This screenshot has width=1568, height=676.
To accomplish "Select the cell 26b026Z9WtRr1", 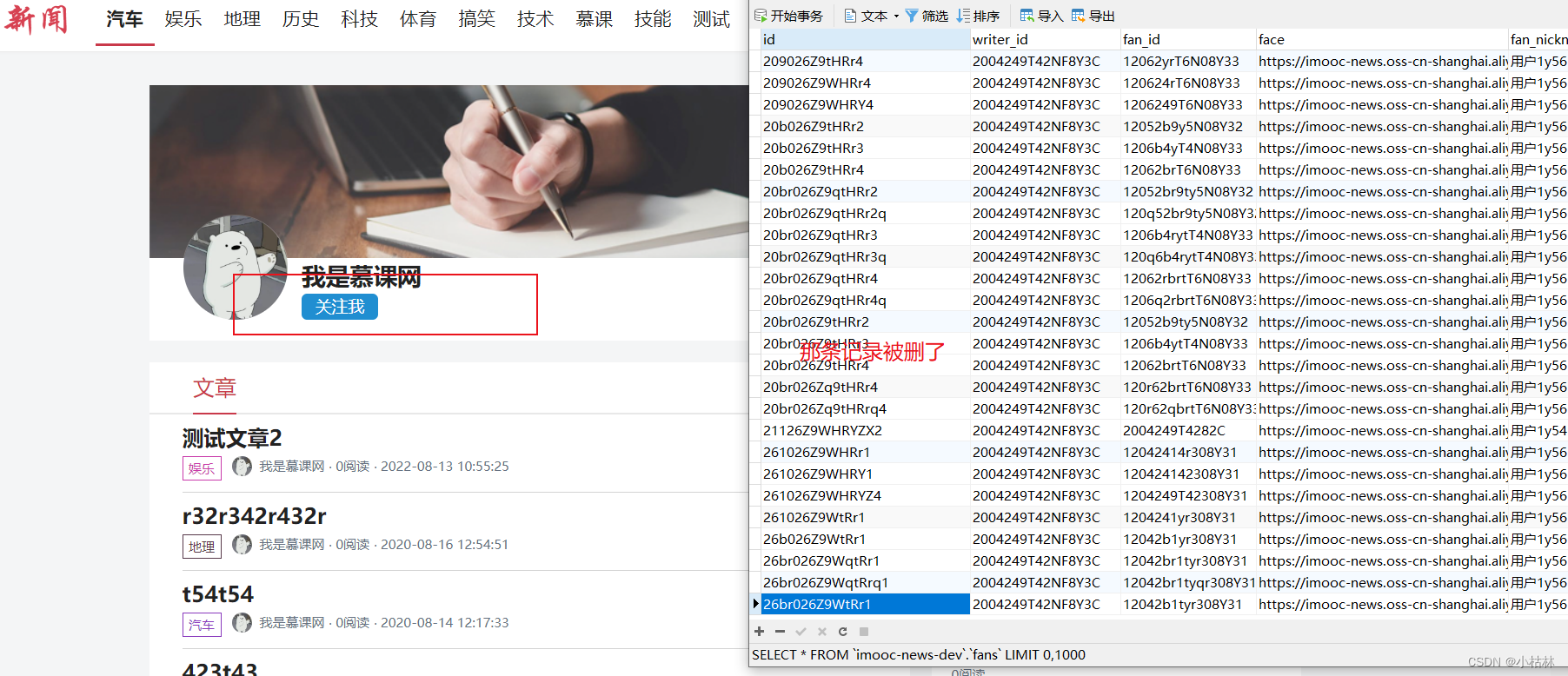I will click(865, 539).
